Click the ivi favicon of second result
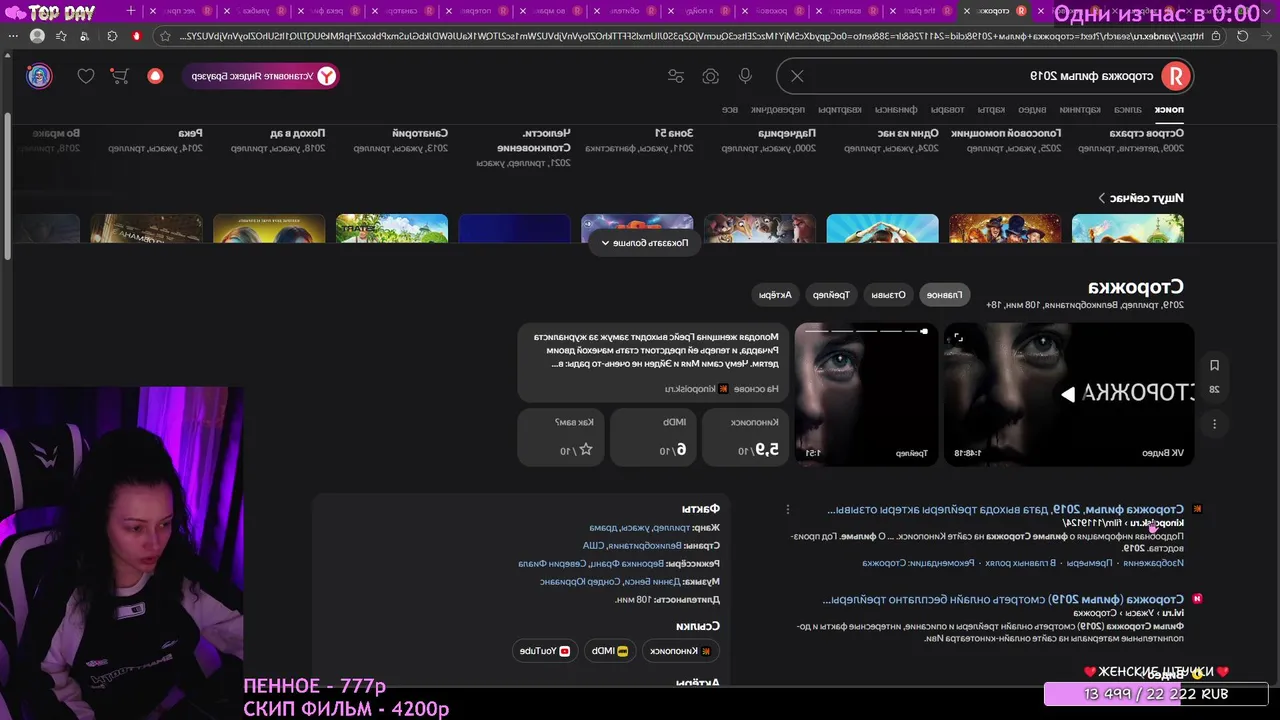Viewport: 1280px width, 720px height. pos(1198,599)
